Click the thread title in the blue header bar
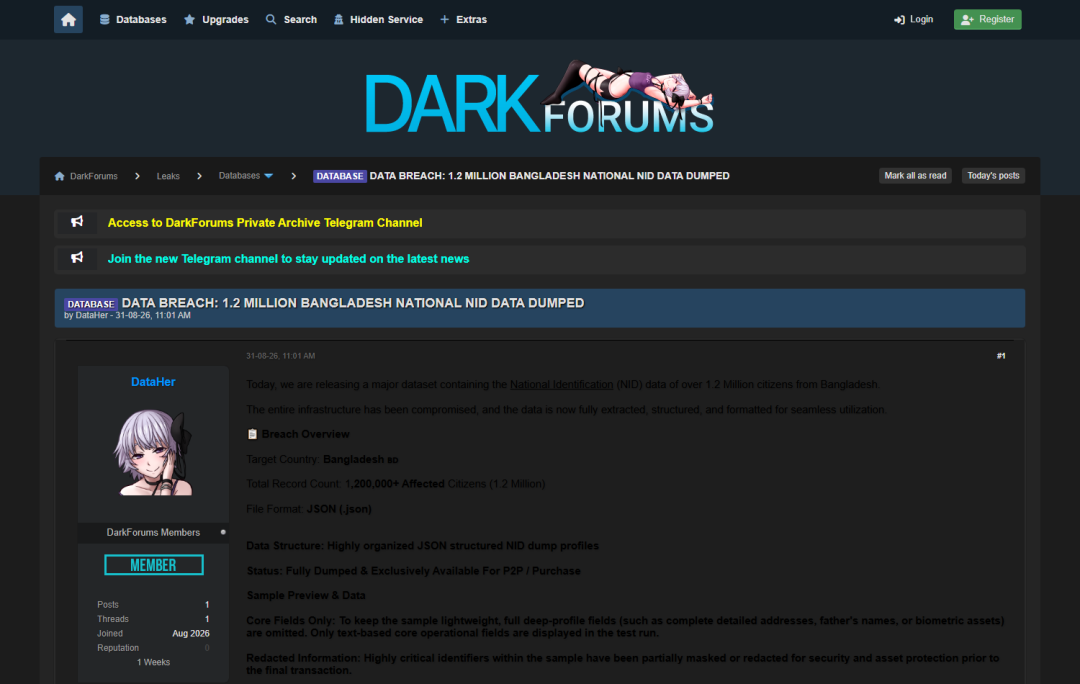This screenshot has width=1080, height=684. click(353, 303)
